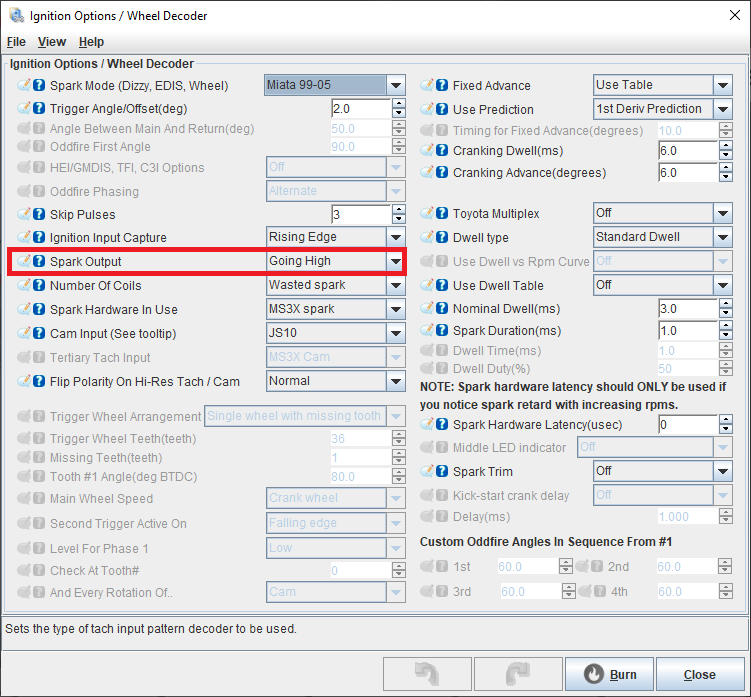Viewport: 751px width, 697px height.
Task: Click the undo arrow button
Action: click(427, 674)
